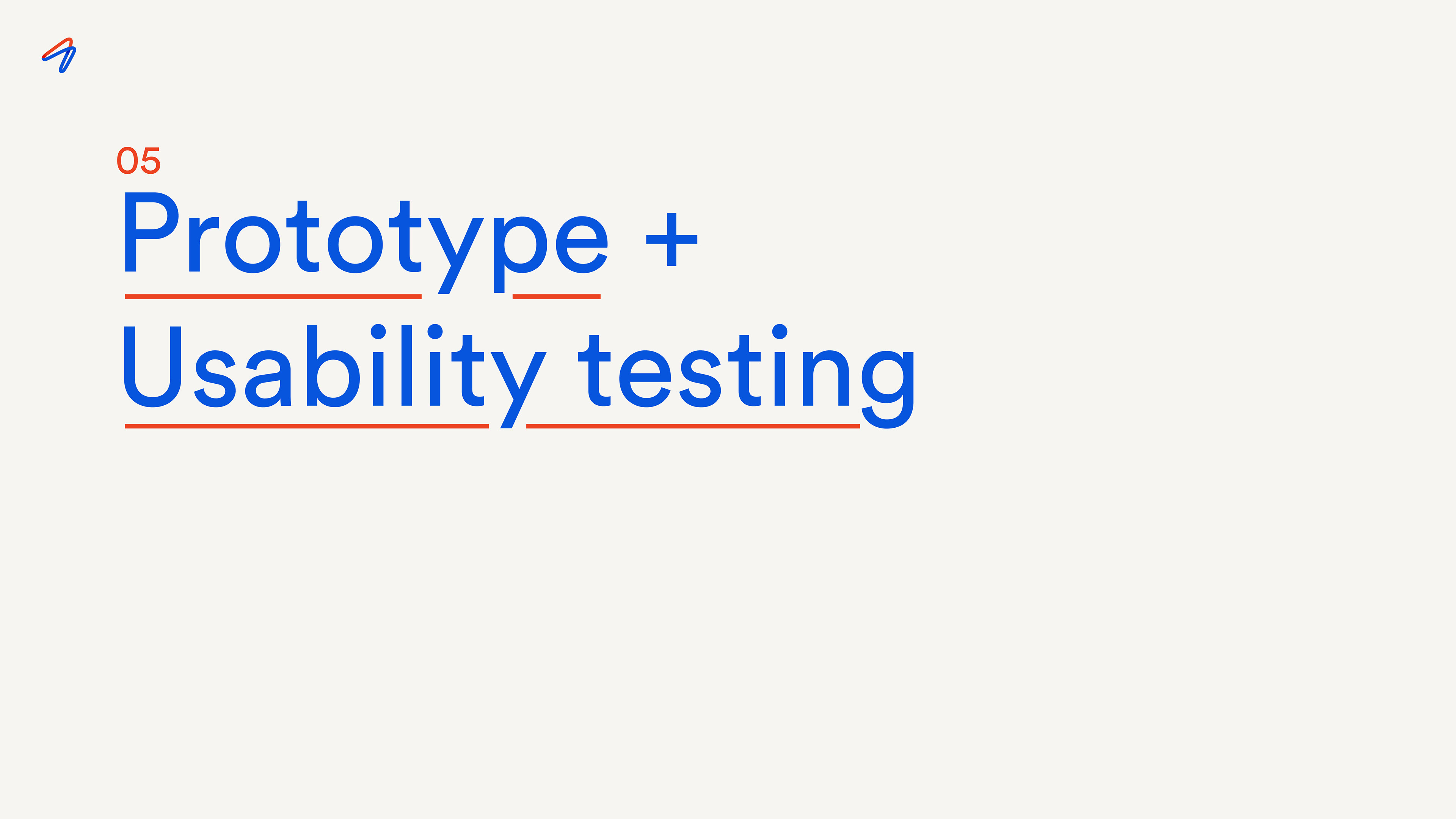Screen dimensions: 1456x819
Task: Select the red "05" section number
Action: (139, 160)
